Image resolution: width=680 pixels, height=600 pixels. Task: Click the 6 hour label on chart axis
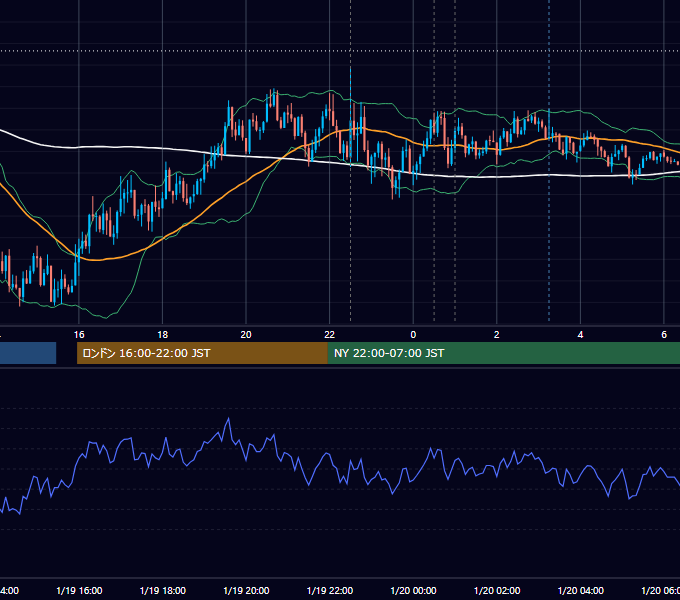tap(664, 335)
